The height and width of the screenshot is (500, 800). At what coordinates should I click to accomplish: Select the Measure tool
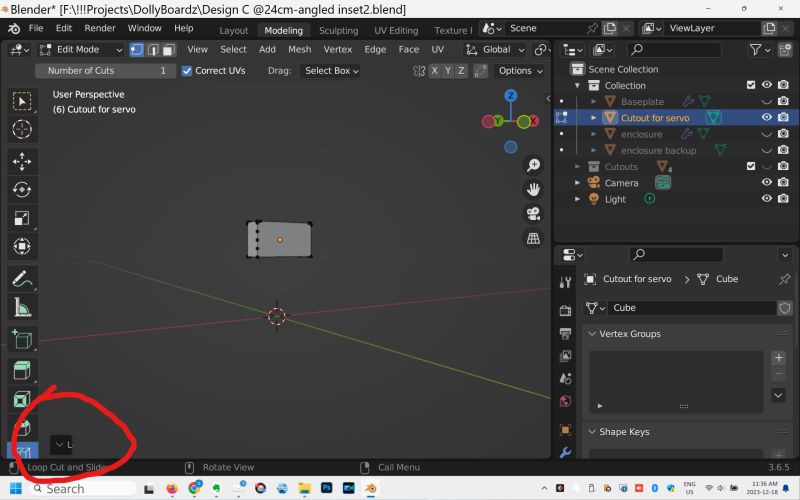click(22, 307)
